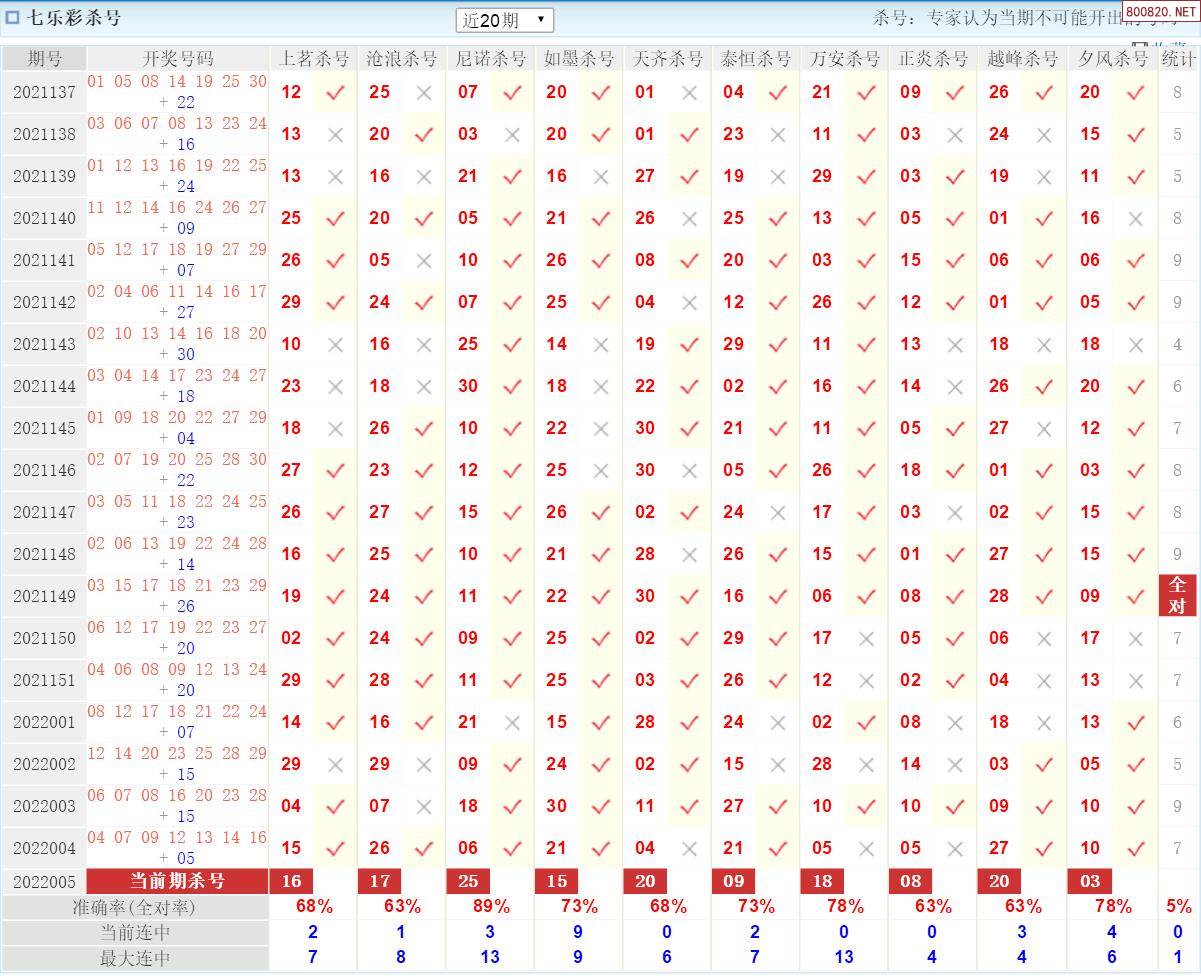Click the cross beside 沧浪 number 07, row 2022003

click(424, 806)
